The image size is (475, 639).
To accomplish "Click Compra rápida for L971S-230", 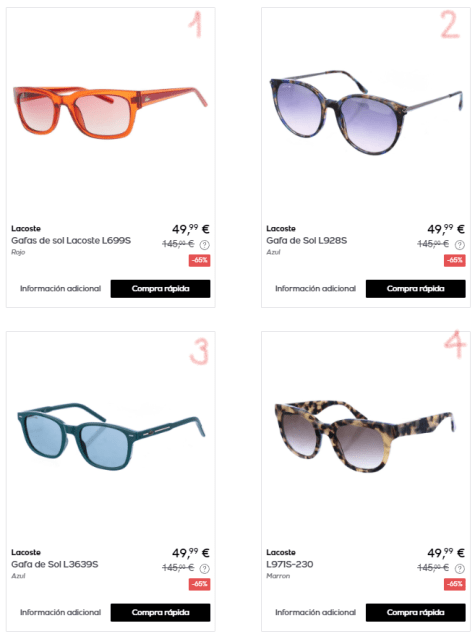I will [416, 612].
